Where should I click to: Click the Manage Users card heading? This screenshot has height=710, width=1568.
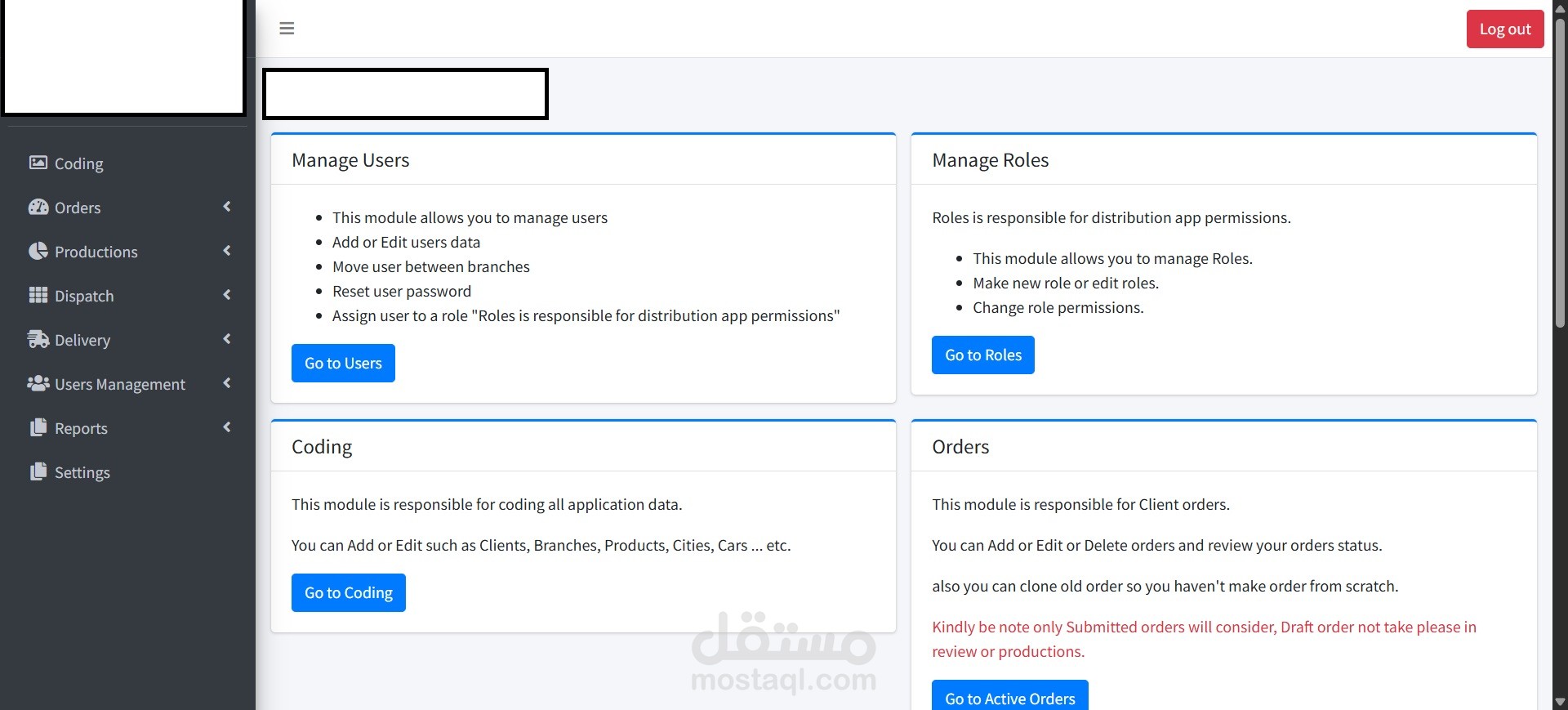[350, 160]
